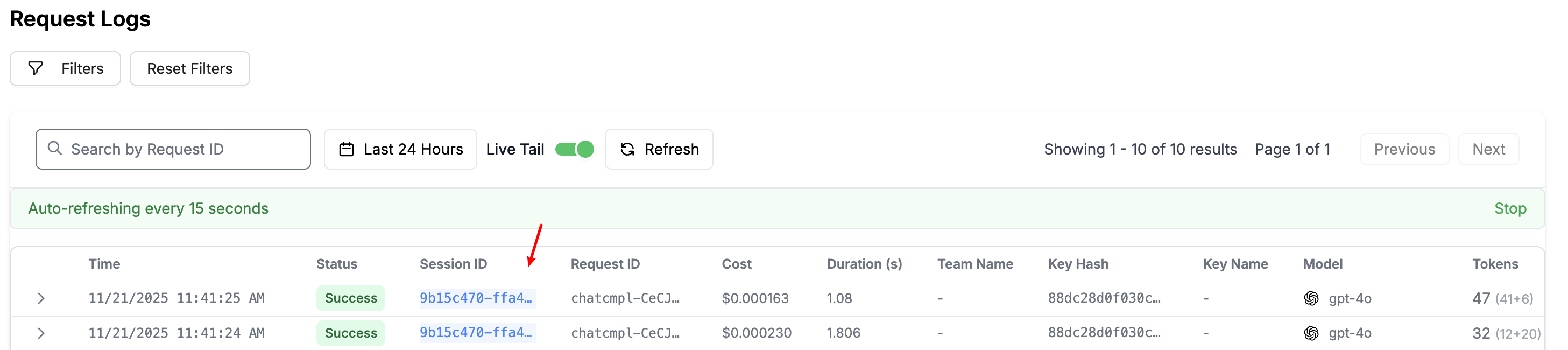Viewport: 1568px width, 350px height.
Task: Open the Last 24 Hours time picker
Action: pyautogui.click(x=400, y=149)
